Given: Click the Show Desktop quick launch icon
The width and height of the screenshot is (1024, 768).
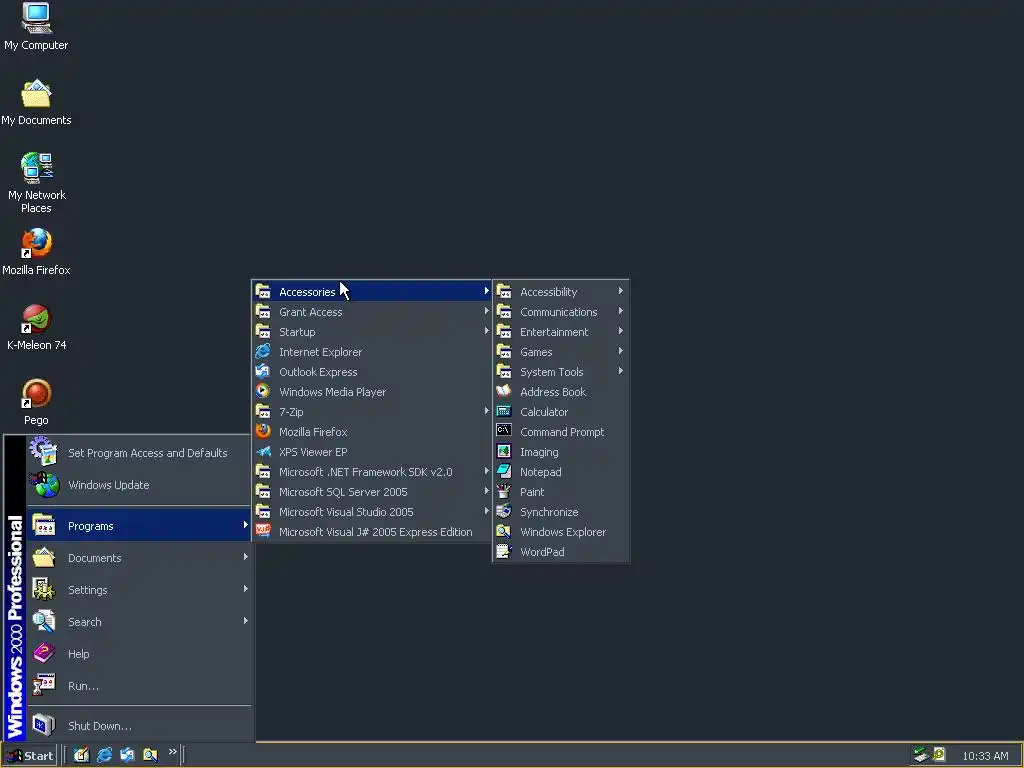Looking at the screenshot, I should [81, 755].
